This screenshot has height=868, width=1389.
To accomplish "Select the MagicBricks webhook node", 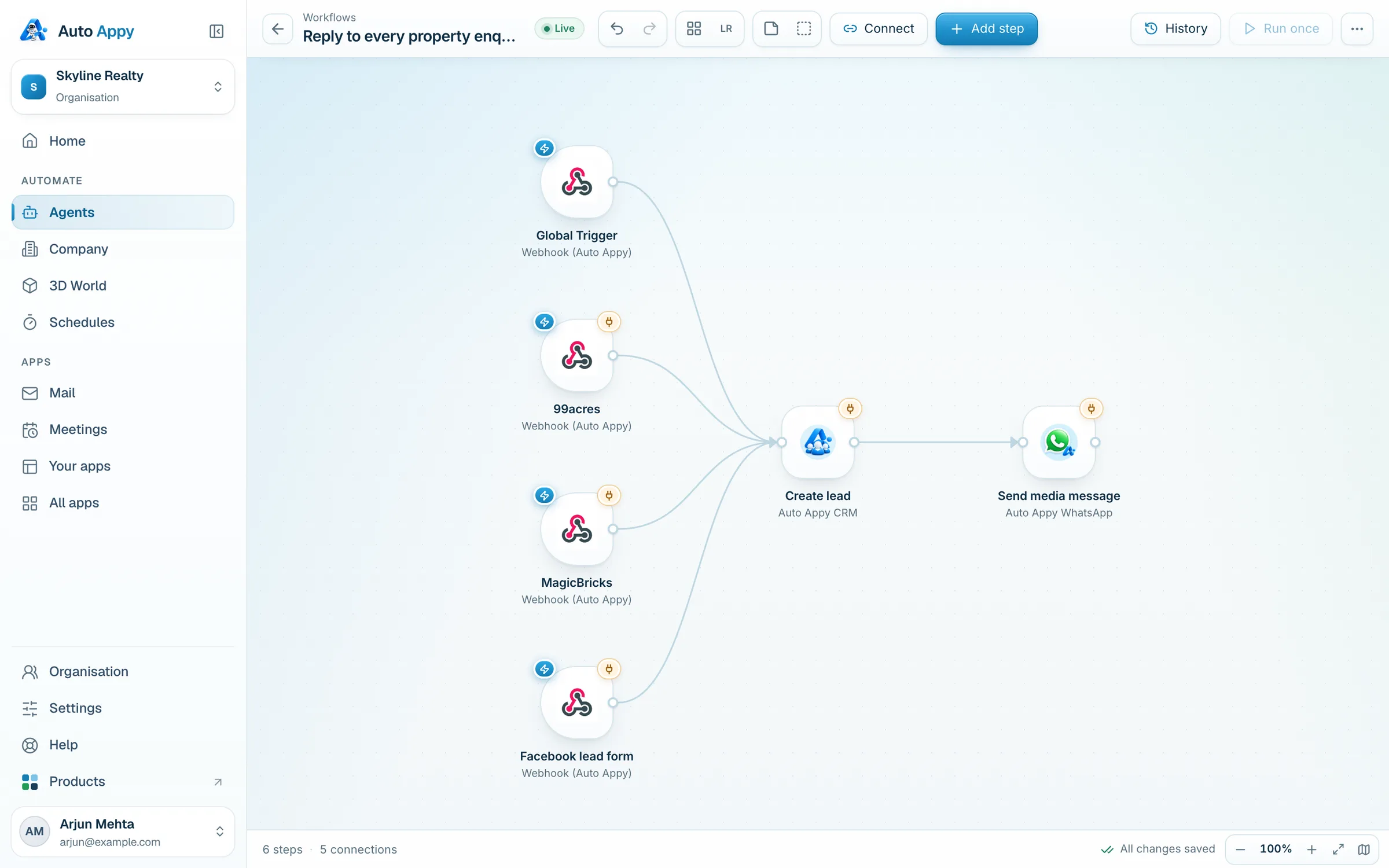I will pyautogui.click(x=577, y=529).
